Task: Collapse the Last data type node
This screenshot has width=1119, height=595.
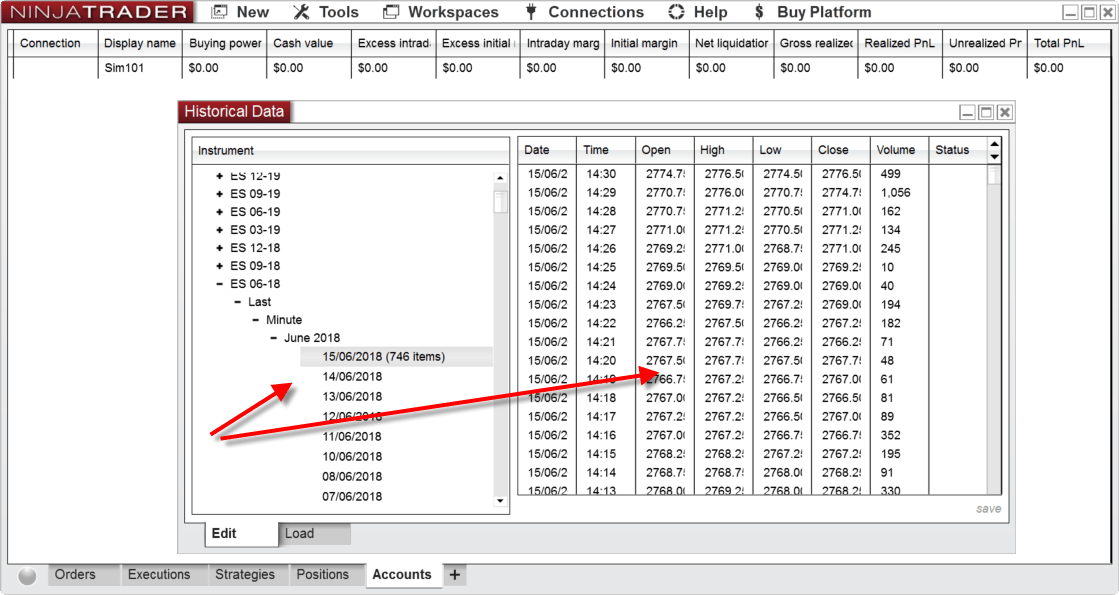Action: (238, 302)
